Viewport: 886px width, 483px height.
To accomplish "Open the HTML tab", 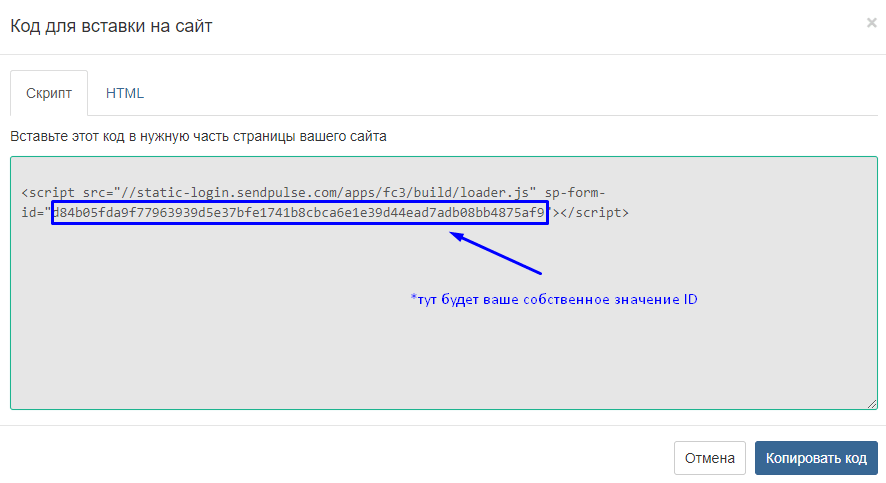I will coord(125,93).
